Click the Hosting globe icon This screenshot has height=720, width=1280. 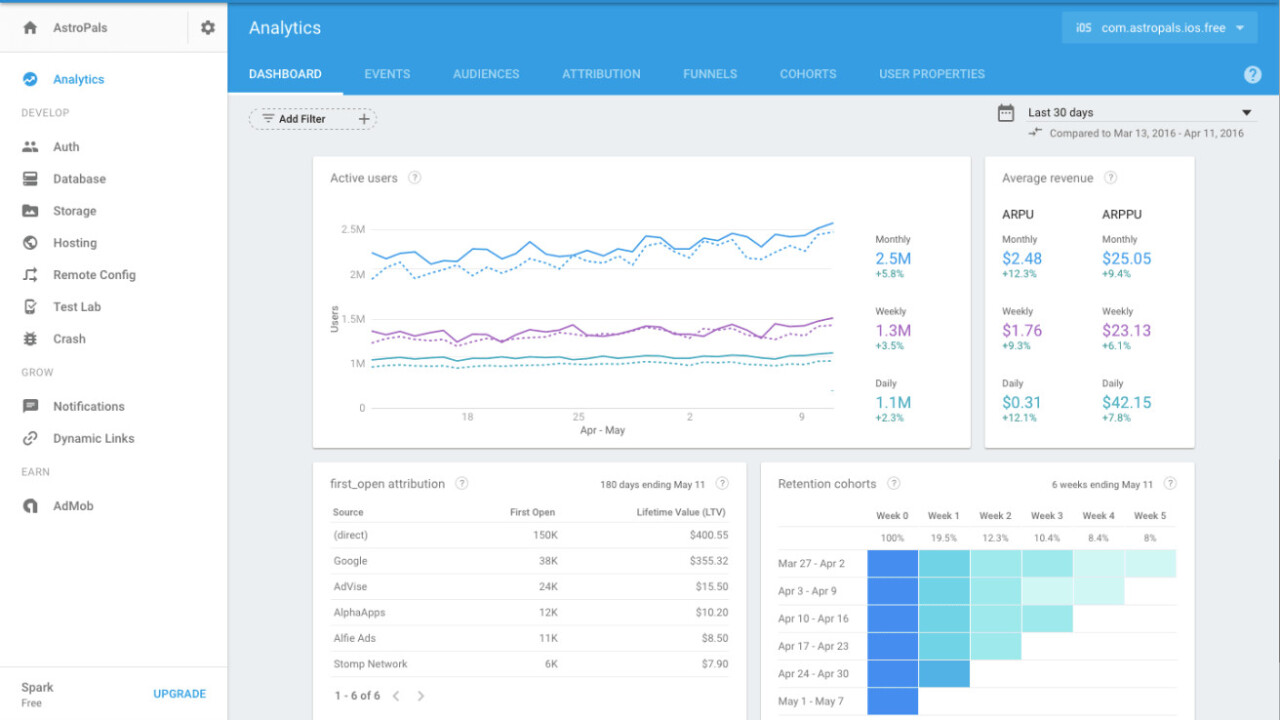pyautogui.click(x=31, y=243)
